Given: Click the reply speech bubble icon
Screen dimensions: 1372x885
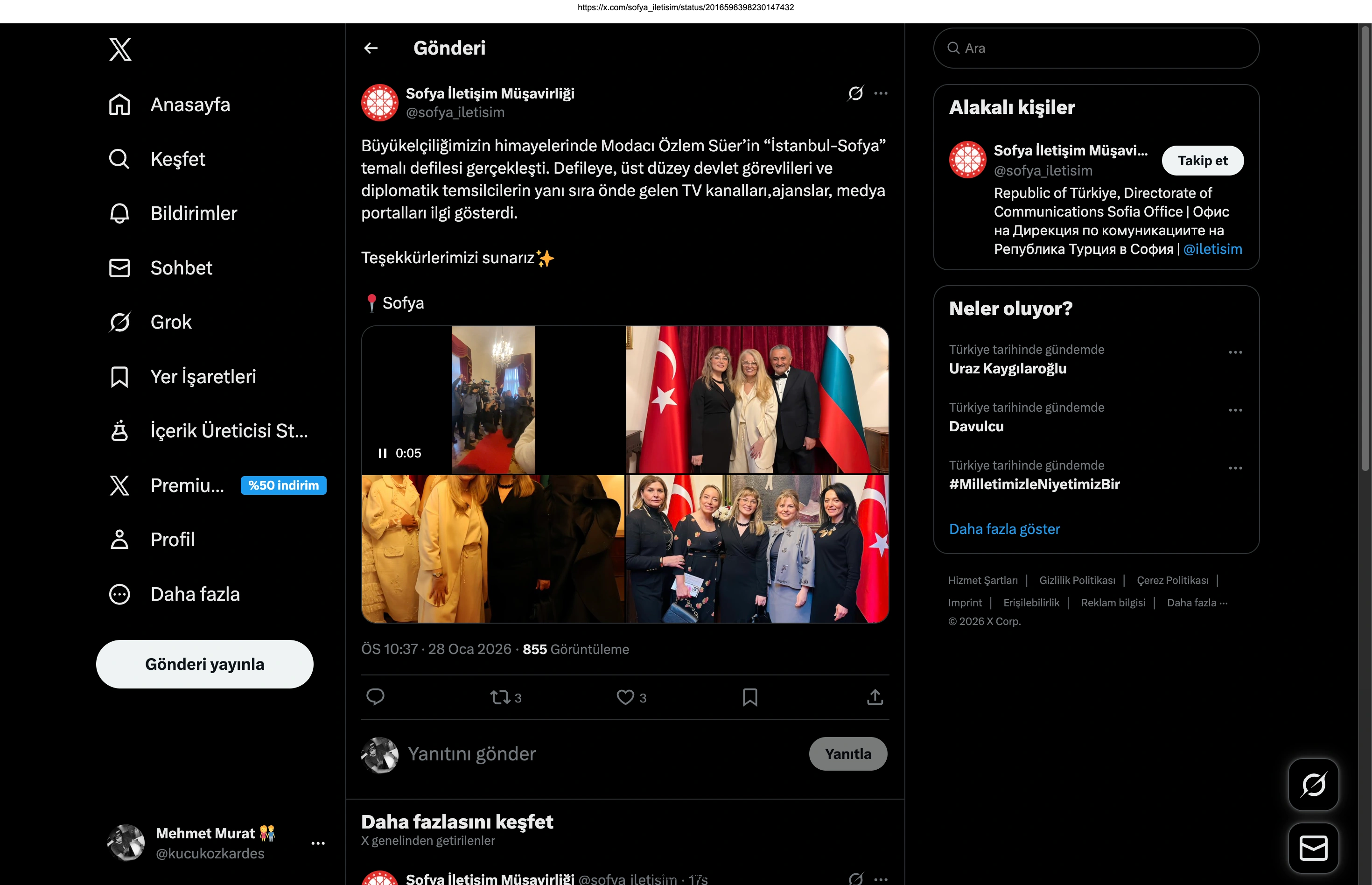Looking at the screenshot, I should [x=375, y=697].
